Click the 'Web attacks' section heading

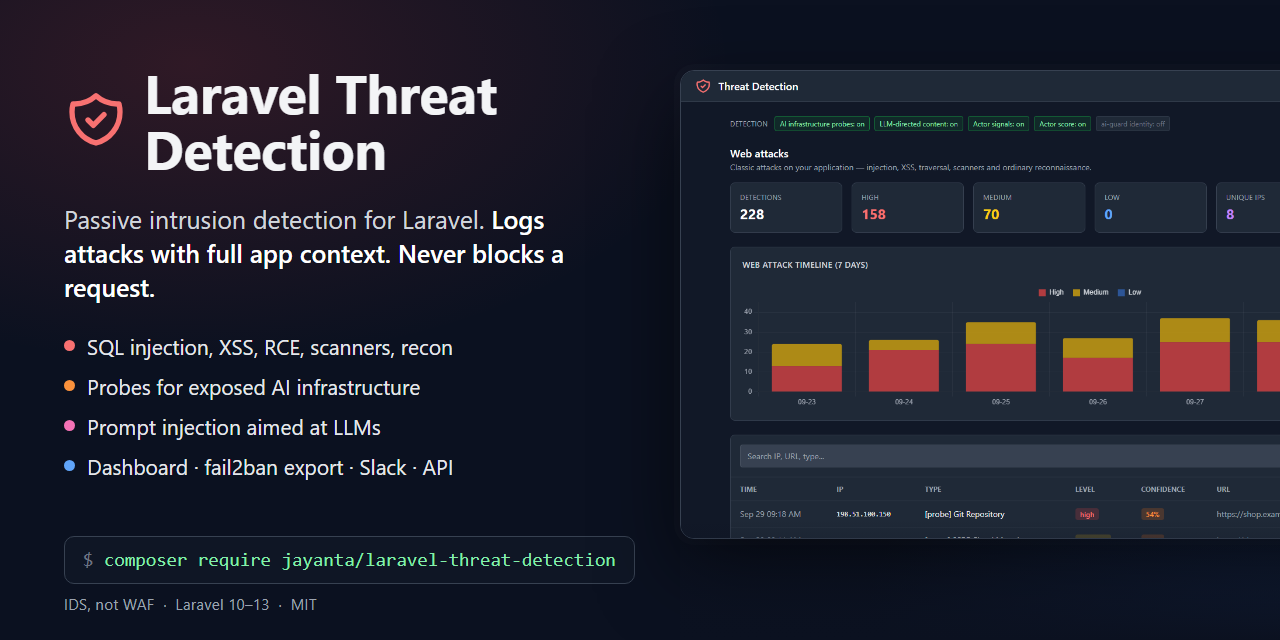click(x=759, y=154)
